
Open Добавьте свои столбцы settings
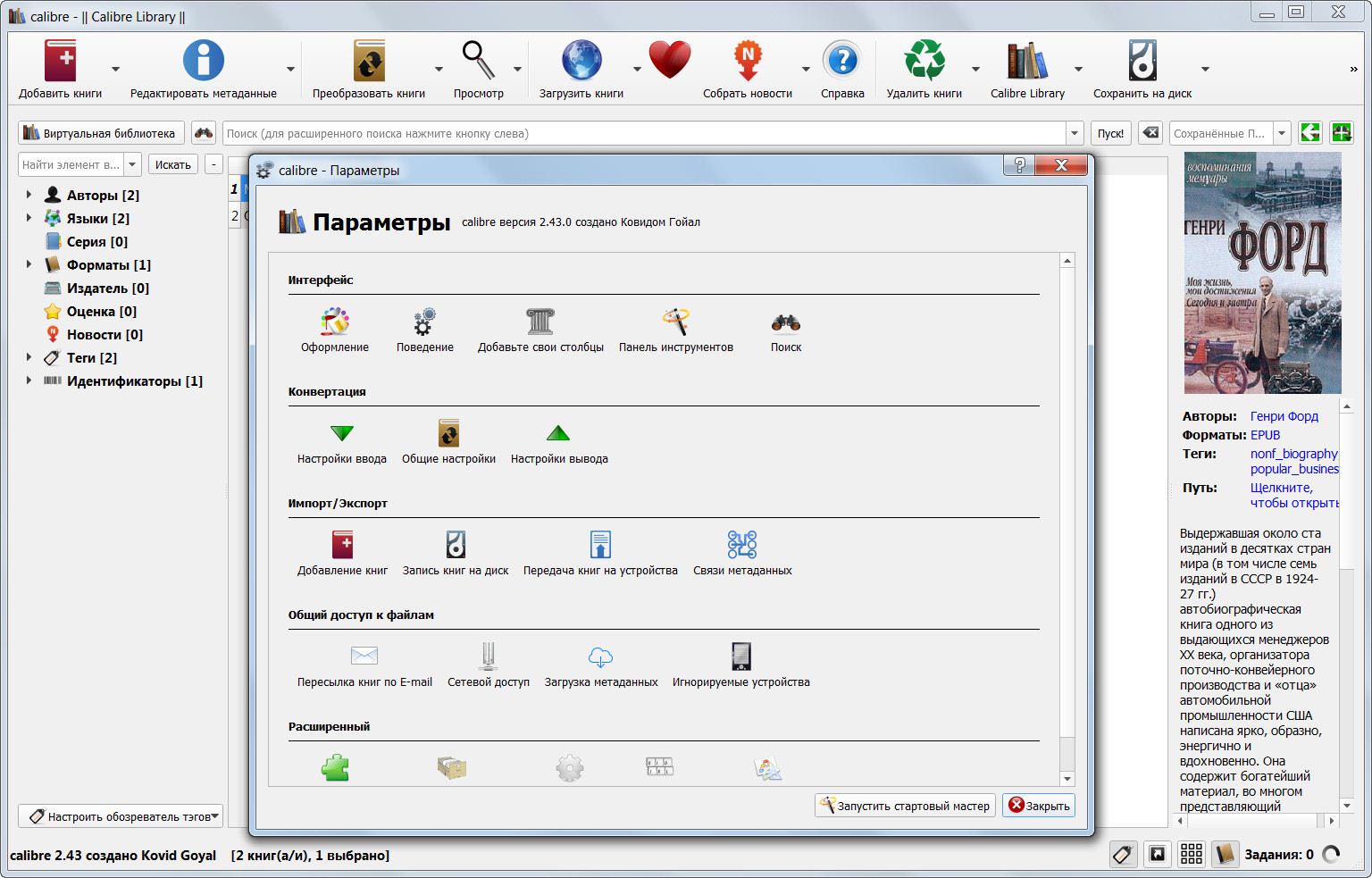pos(540,330)
